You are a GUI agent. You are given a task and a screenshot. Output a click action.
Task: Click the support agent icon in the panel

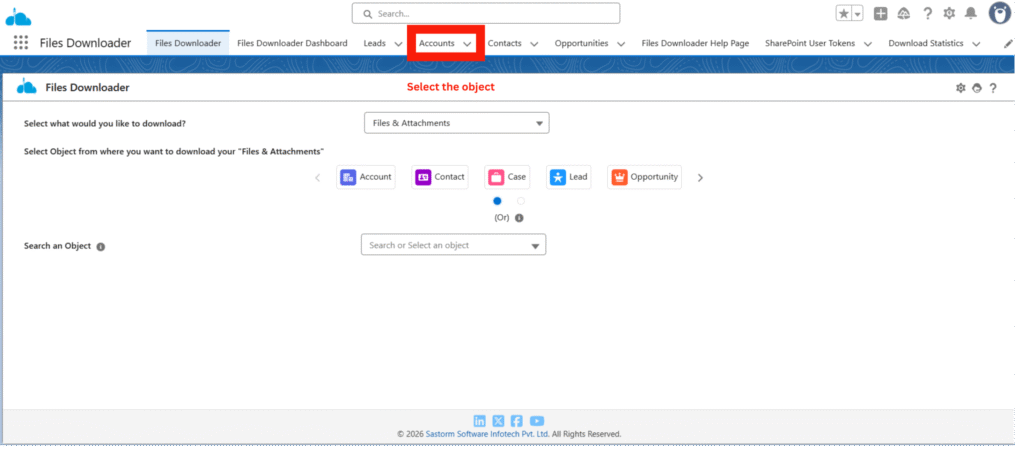coord(977,88)
